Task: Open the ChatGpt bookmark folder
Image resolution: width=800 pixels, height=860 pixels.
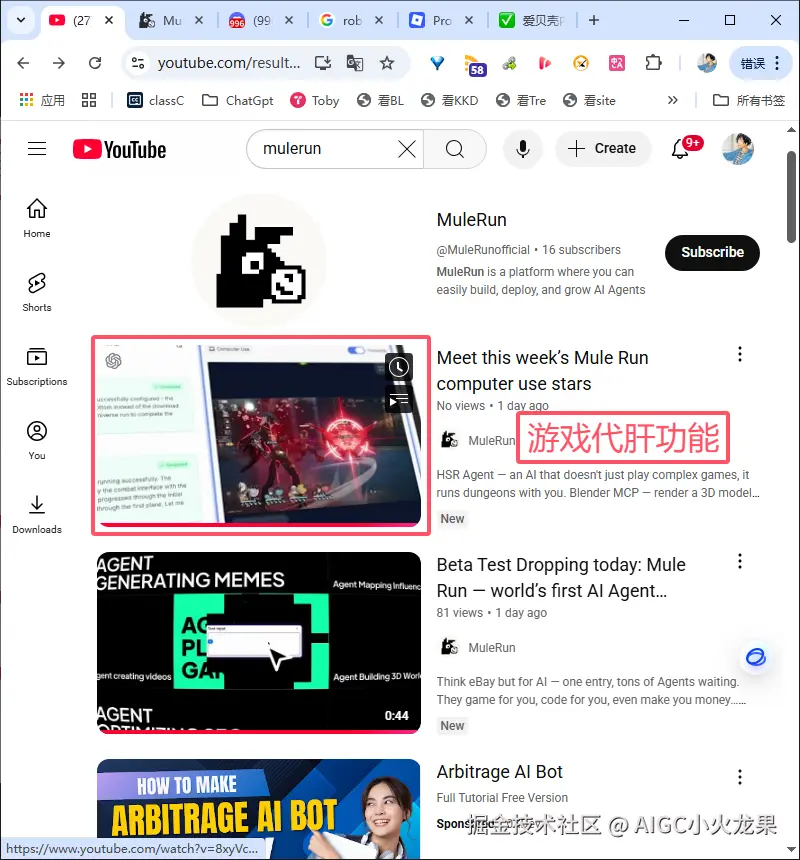Action: (237, 100)
